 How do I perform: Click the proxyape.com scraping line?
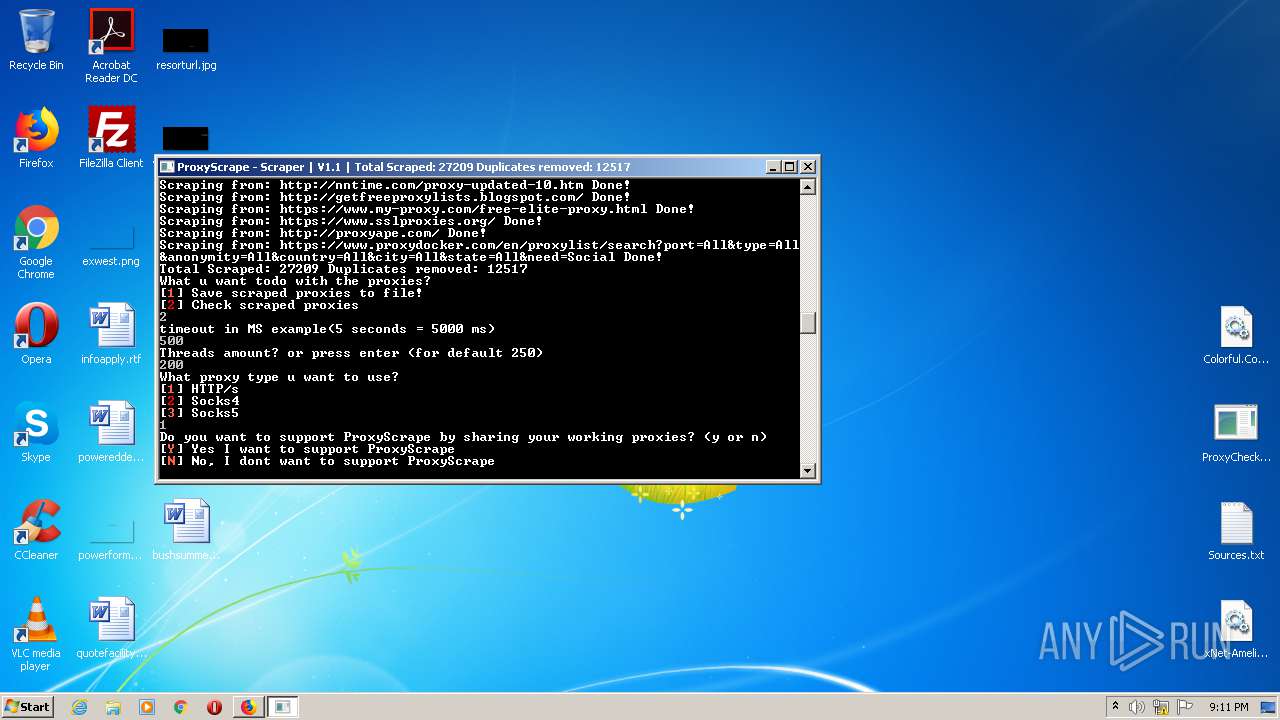pos(323,233)
